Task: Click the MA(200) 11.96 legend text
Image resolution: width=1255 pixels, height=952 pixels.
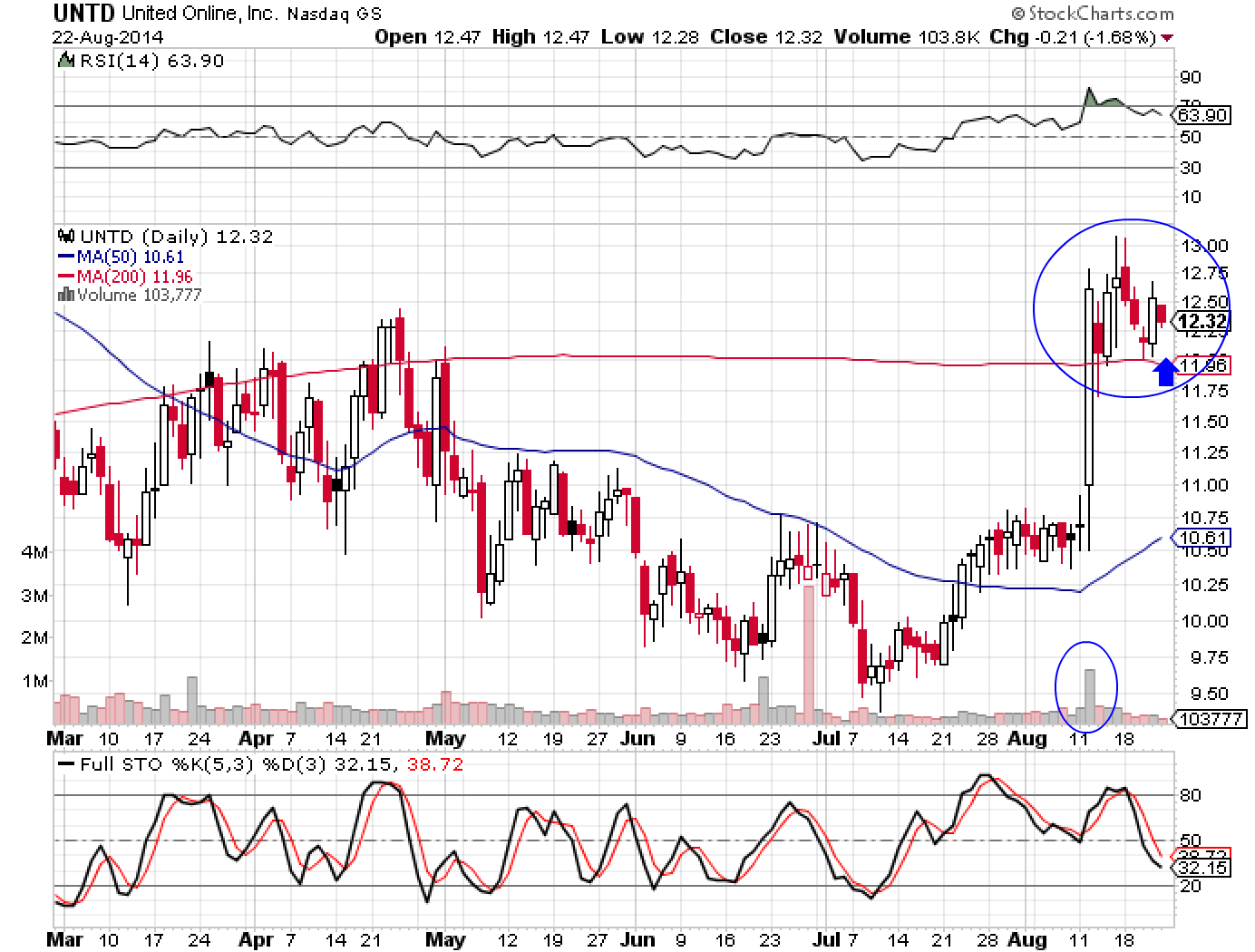Action: (136, 277)
